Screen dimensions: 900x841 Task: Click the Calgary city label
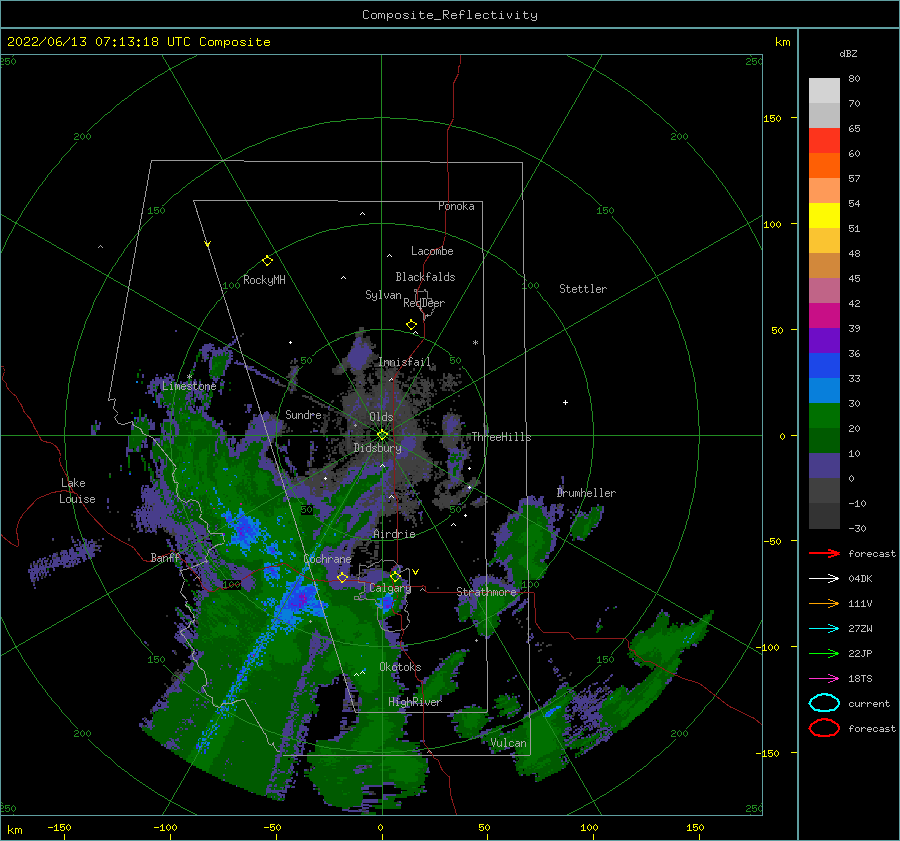click(x=390, y=588)
